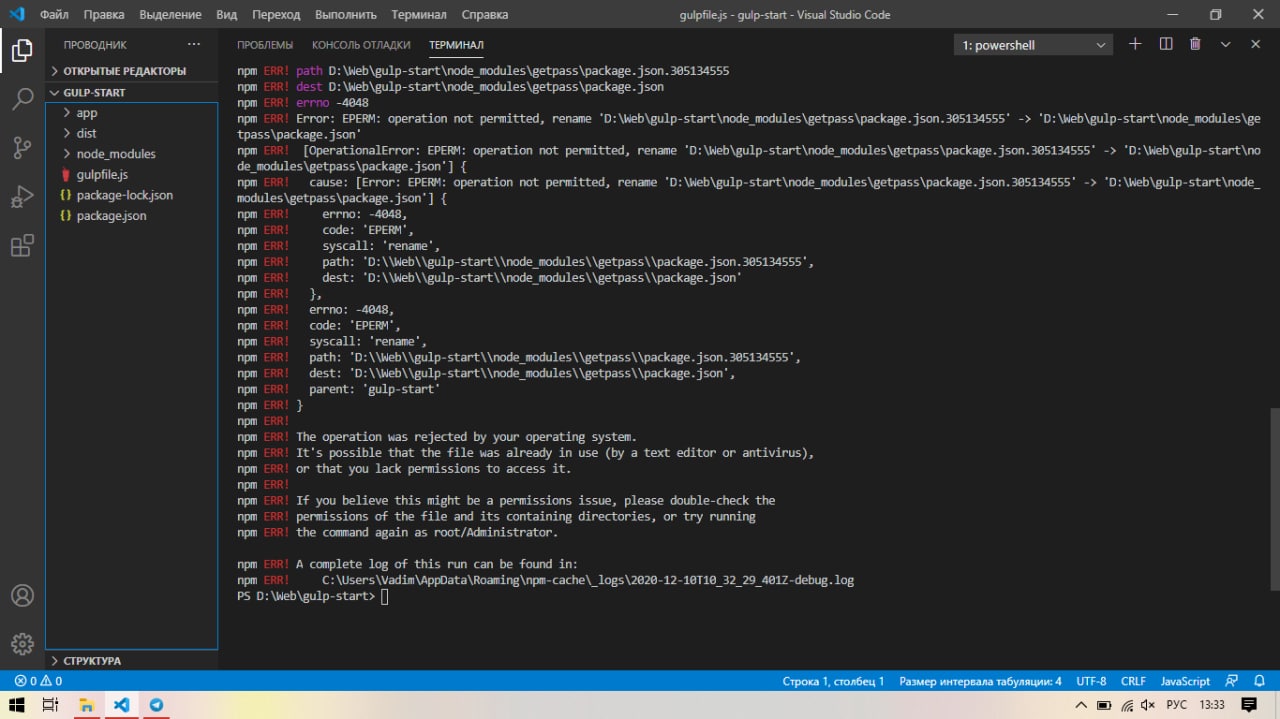Create a new terminal with plus icon
The height and width of the screenshot is (719, 1280).
1135,44
